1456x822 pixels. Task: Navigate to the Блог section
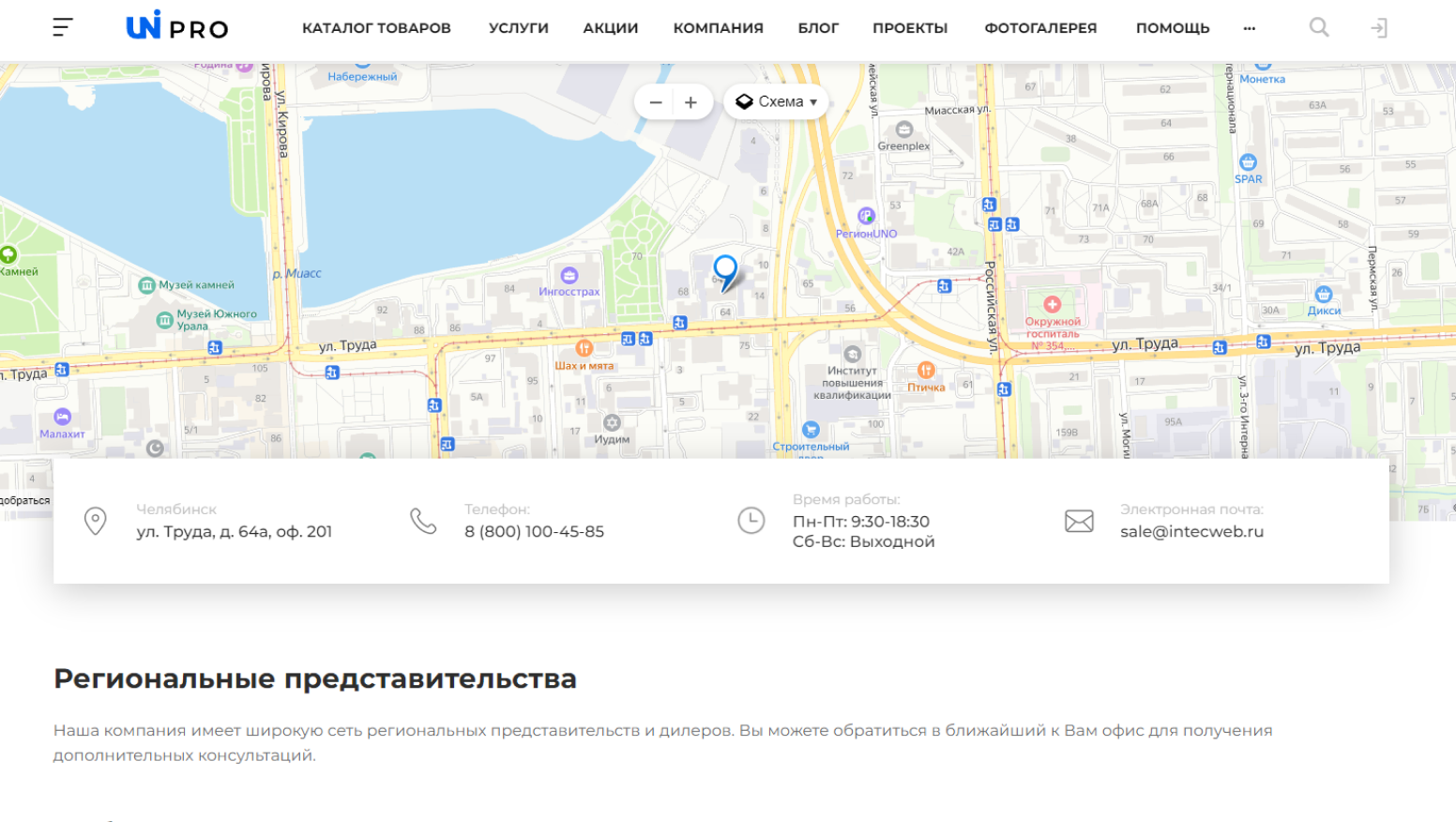point(818,28)
